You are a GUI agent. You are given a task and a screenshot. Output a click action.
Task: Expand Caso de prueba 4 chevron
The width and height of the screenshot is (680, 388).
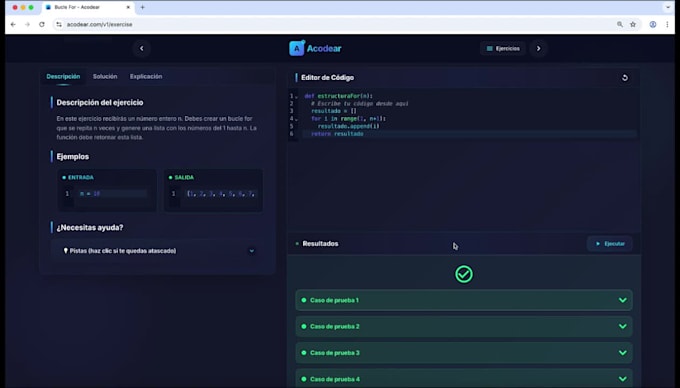[x=623, y=379]
